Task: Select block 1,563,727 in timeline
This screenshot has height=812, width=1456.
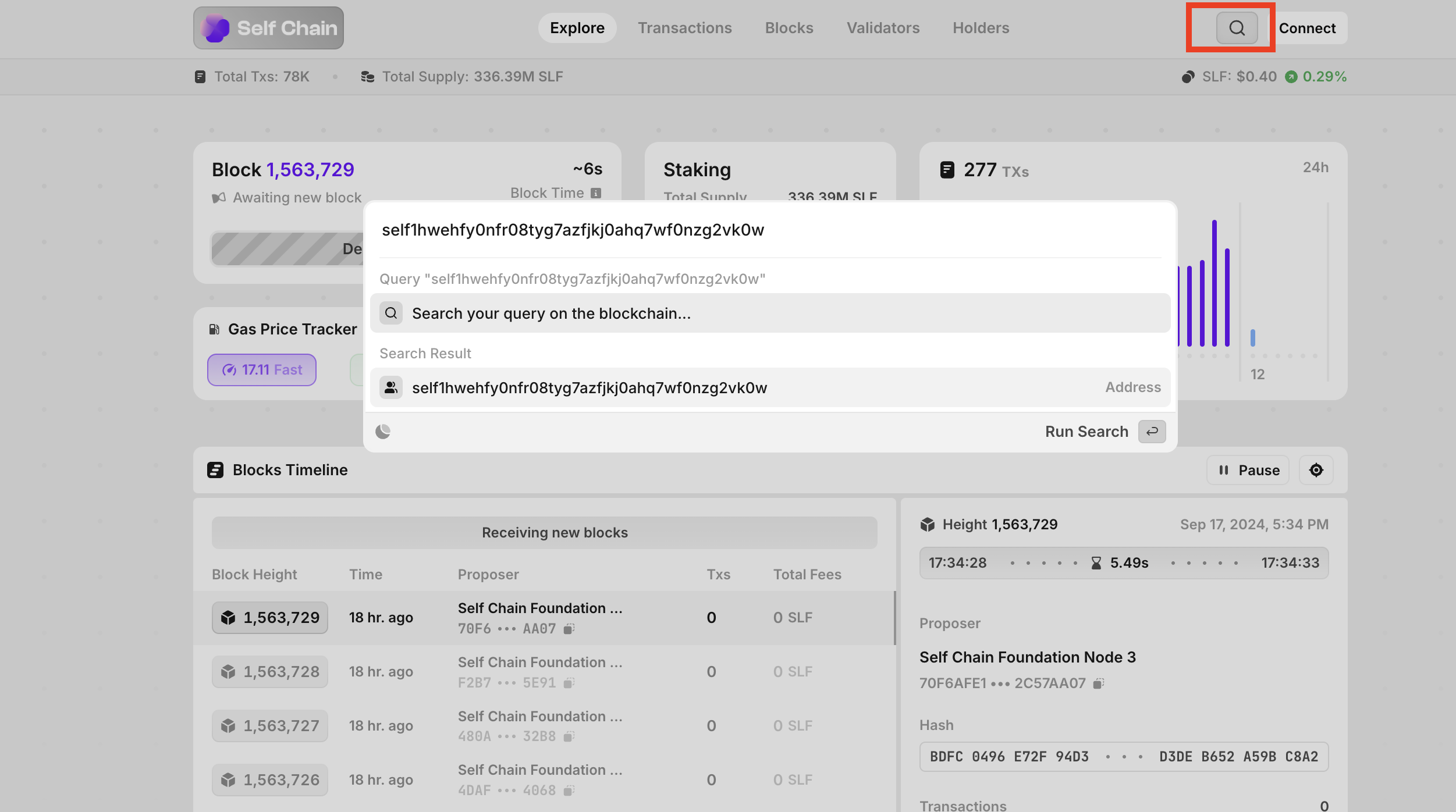Action: (x=270, y=726)
